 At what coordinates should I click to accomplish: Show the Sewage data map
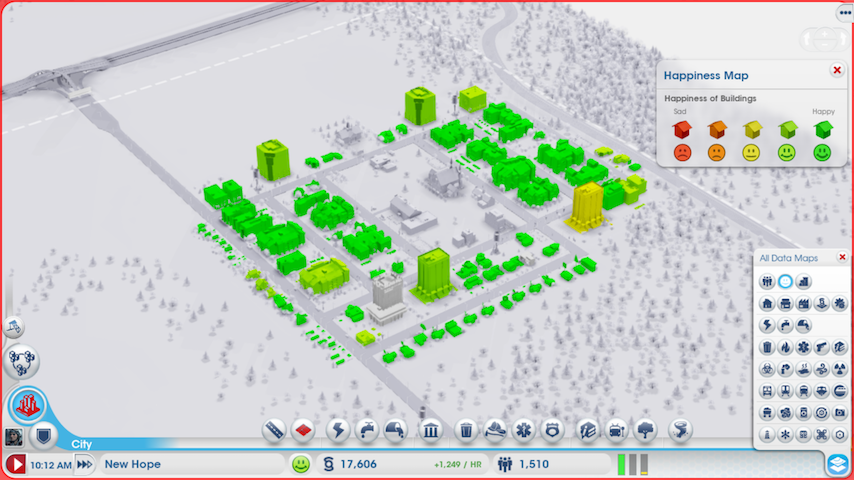pos(803,325)
